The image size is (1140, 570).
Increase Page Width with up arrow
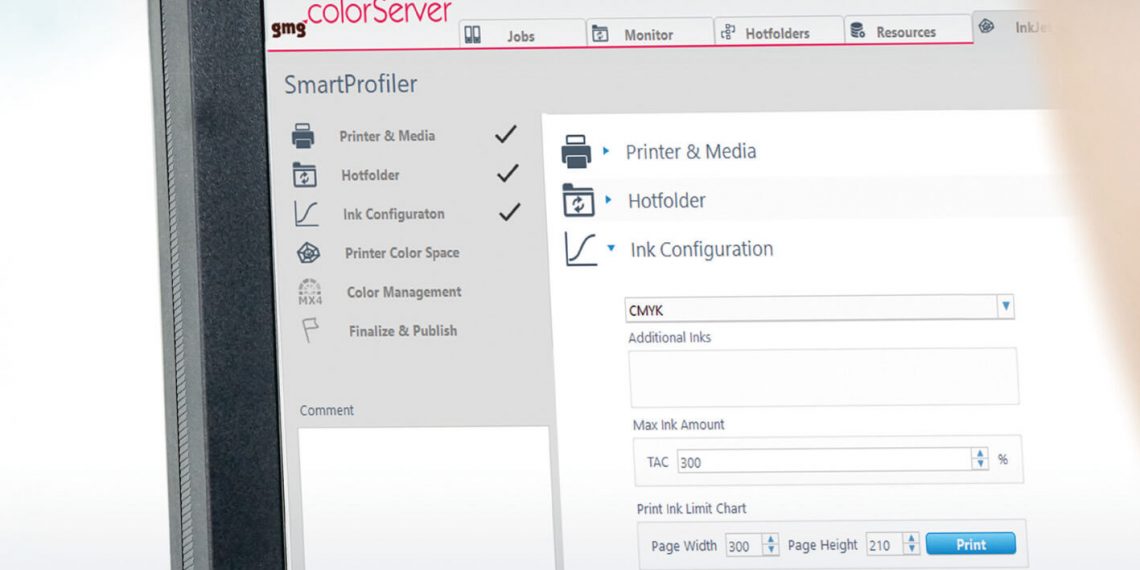point(771,539)
